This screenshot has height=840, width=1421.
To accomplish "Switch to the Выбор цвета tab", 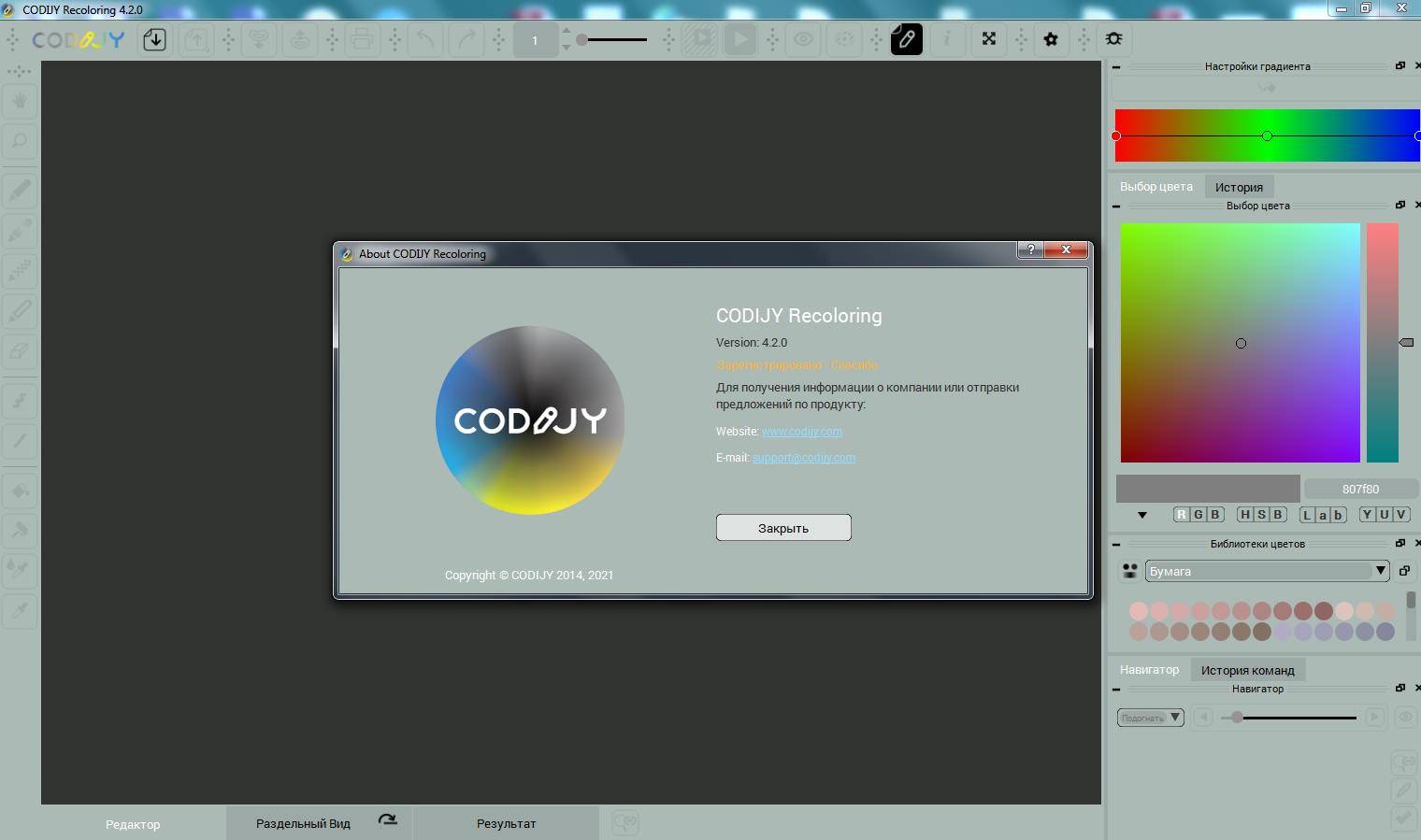I will click(1156, 187).
